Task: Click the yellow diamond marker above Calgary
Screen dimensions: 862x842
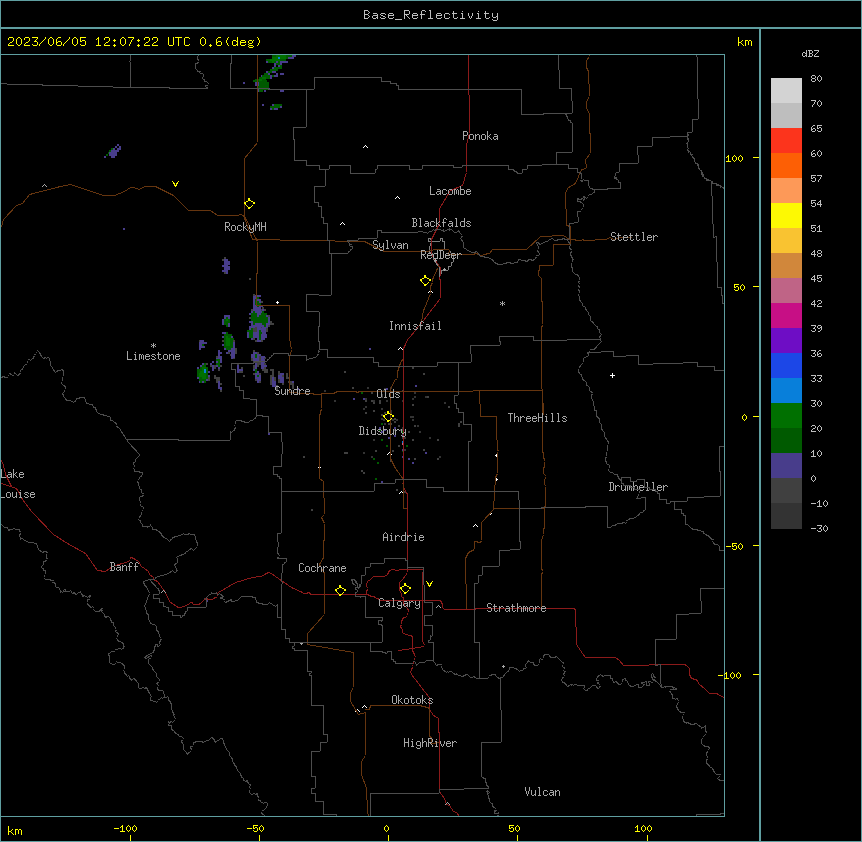Action: point(405,589)
